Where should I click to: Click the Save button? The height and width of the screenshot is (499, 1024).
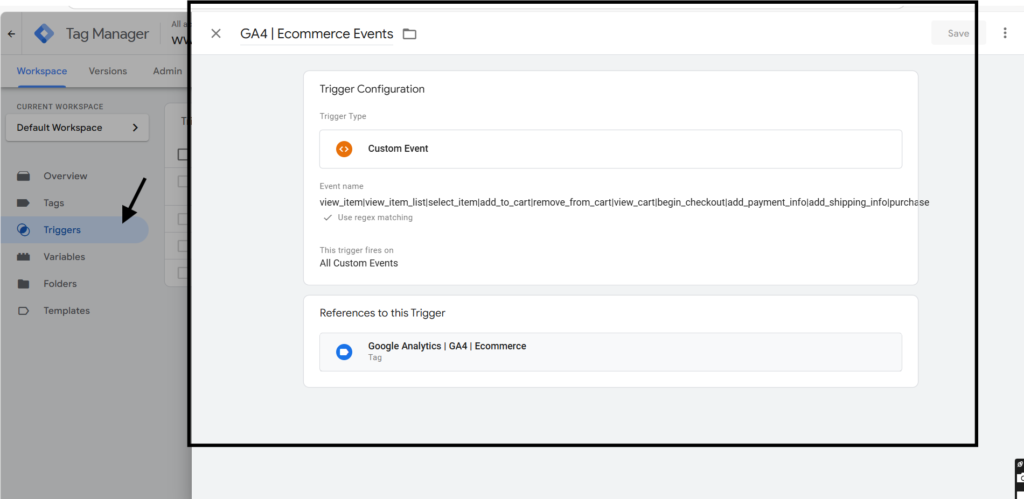point(958,33)
